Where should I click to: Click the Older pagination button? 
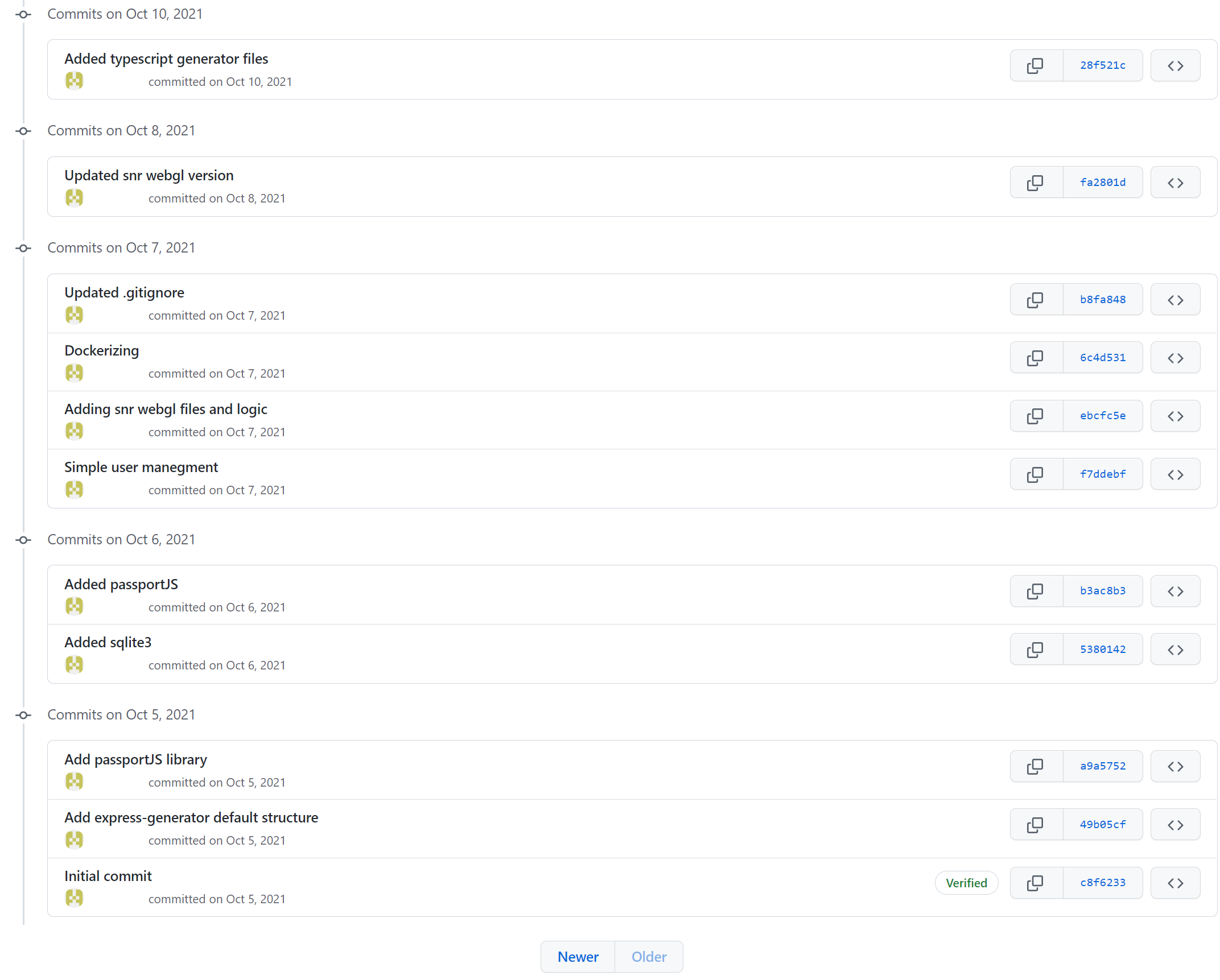648,957
